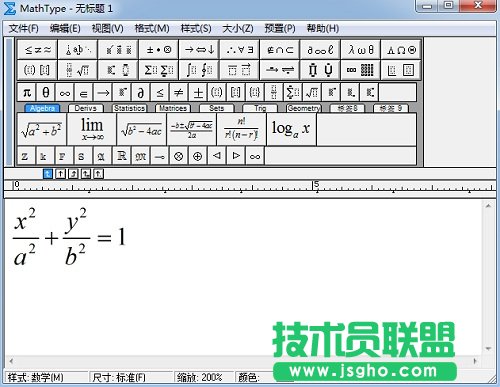Screen dimensions: 500x387
Task: Switch to the Derivs tab
Action: coord(86,108)
